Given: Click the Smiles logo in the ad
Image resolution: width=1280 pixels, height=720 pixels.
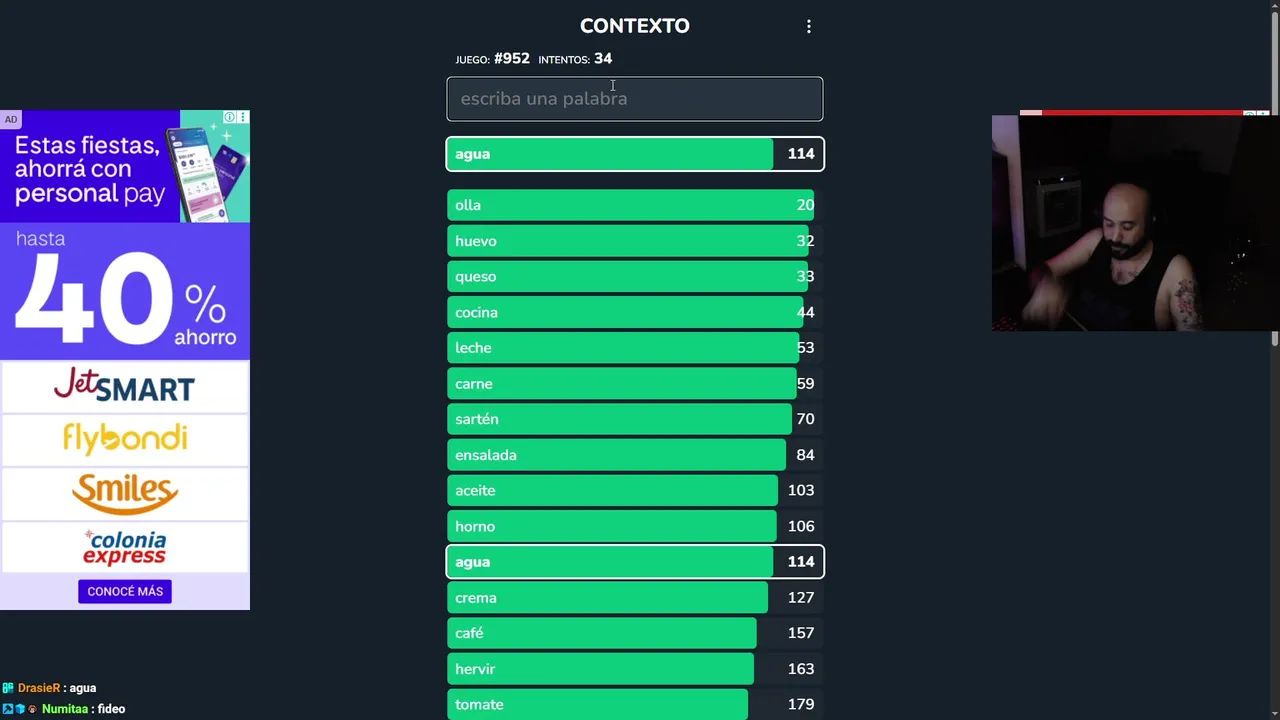Looking at the screenshot, I should point(124,492).
